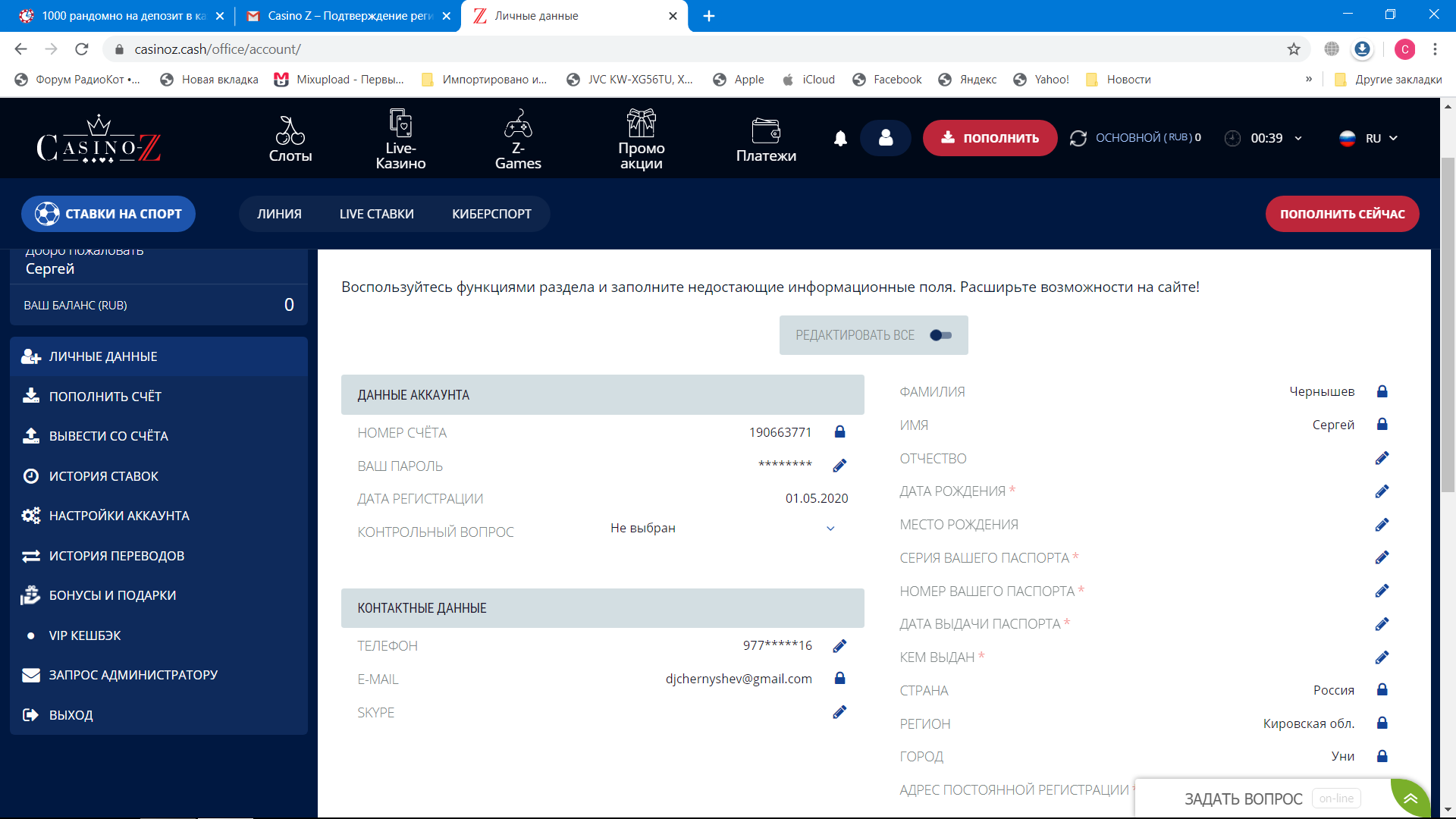Click the Пополнить сейчас button
This screenshot has height=819, width=1456.
coord(1341,214)
